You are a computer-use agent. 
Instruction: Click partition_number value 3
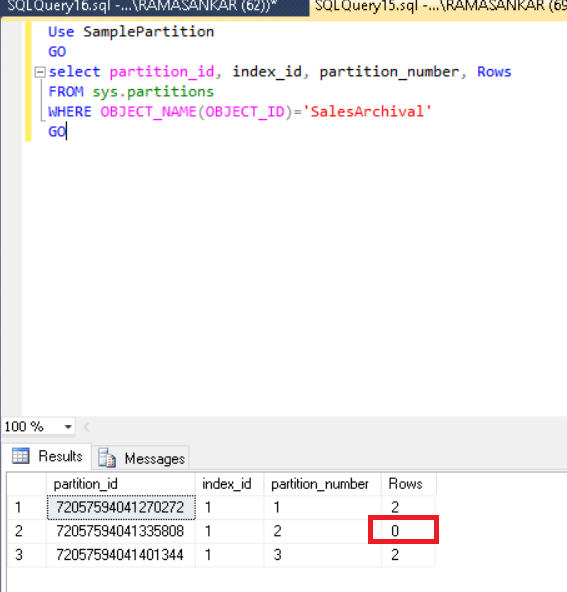[x=322, y=555]
